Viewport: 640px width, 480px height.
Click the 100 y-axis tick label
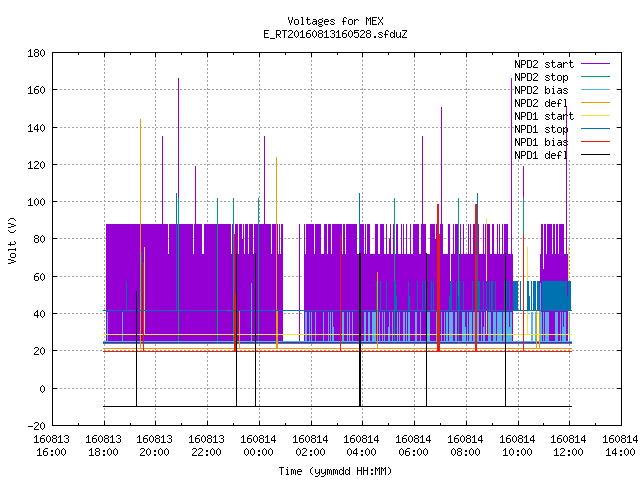(x=36, y=202)
